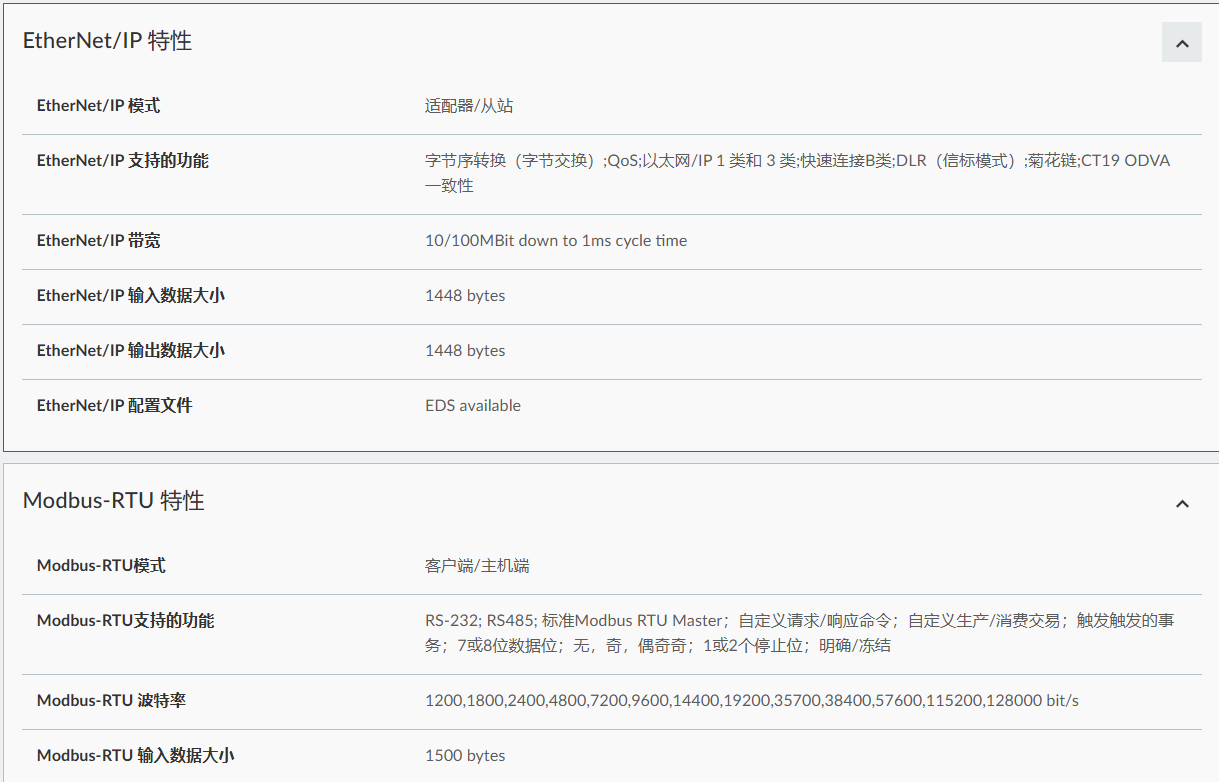Click the Modbus-RTU 特性 section heading
The width and height of the screenshot is (1219, 782).
tap(113, 501)
